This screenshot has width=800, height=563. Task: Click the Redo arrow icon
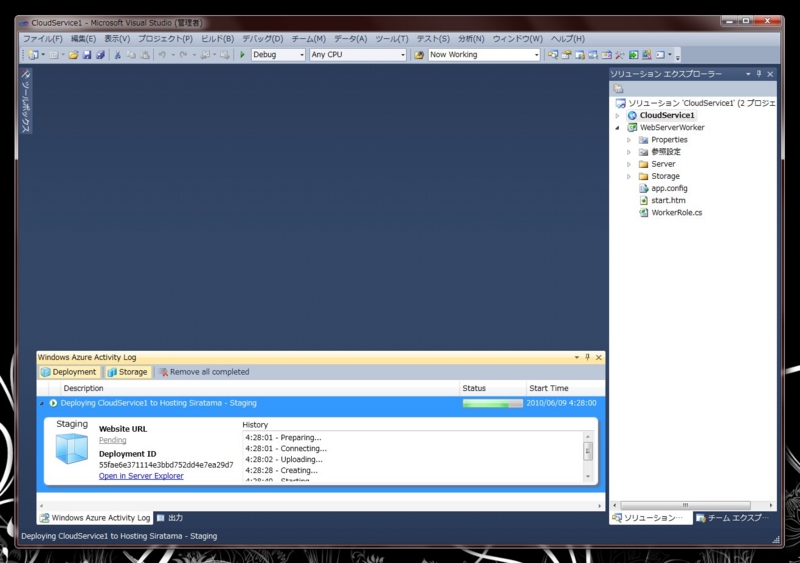tap(183, 55)
